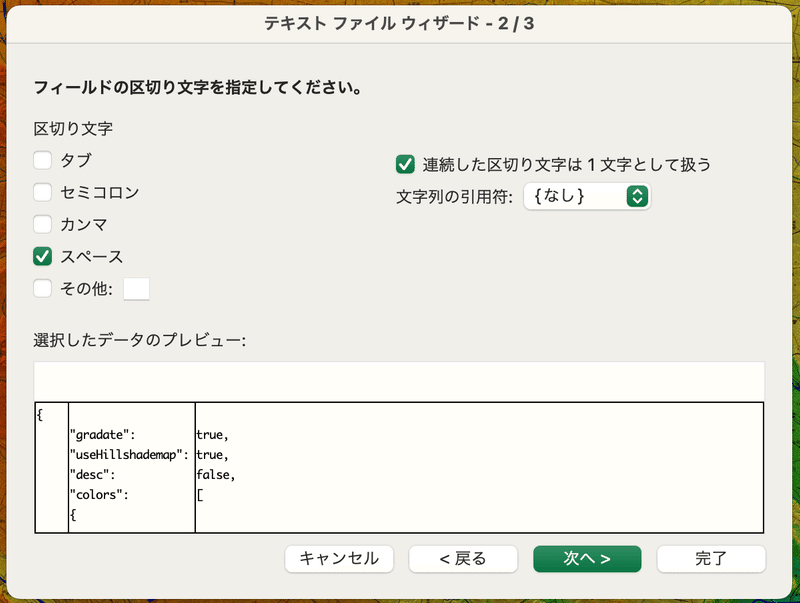This screenshot has height=603, width=800.
Task: Click the blank header area above preview
Action: (x=399, y=381)
